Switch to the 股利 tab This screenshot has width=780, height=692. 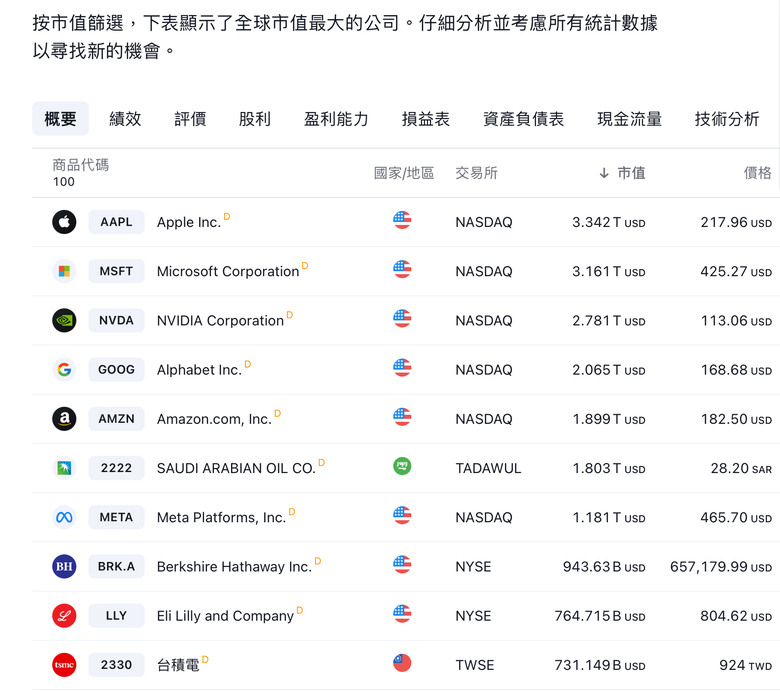click(255, 119)
